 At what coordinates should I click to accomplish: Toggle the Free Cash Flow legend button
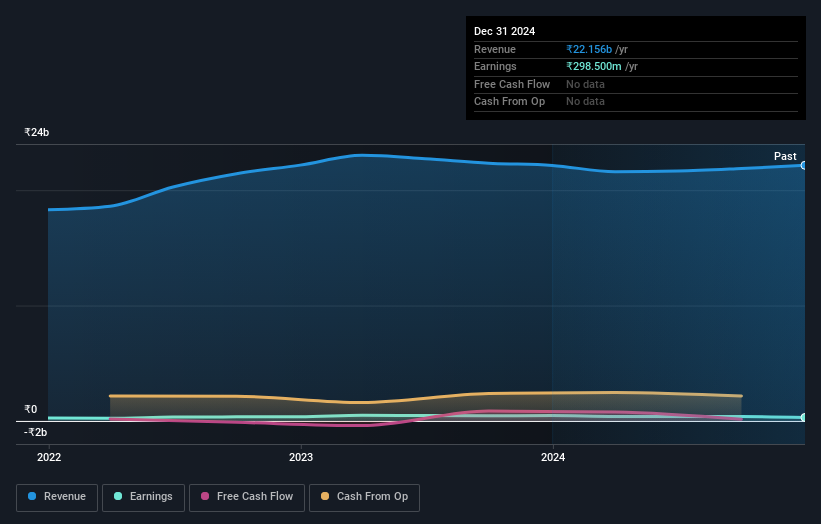pos(247,497)
